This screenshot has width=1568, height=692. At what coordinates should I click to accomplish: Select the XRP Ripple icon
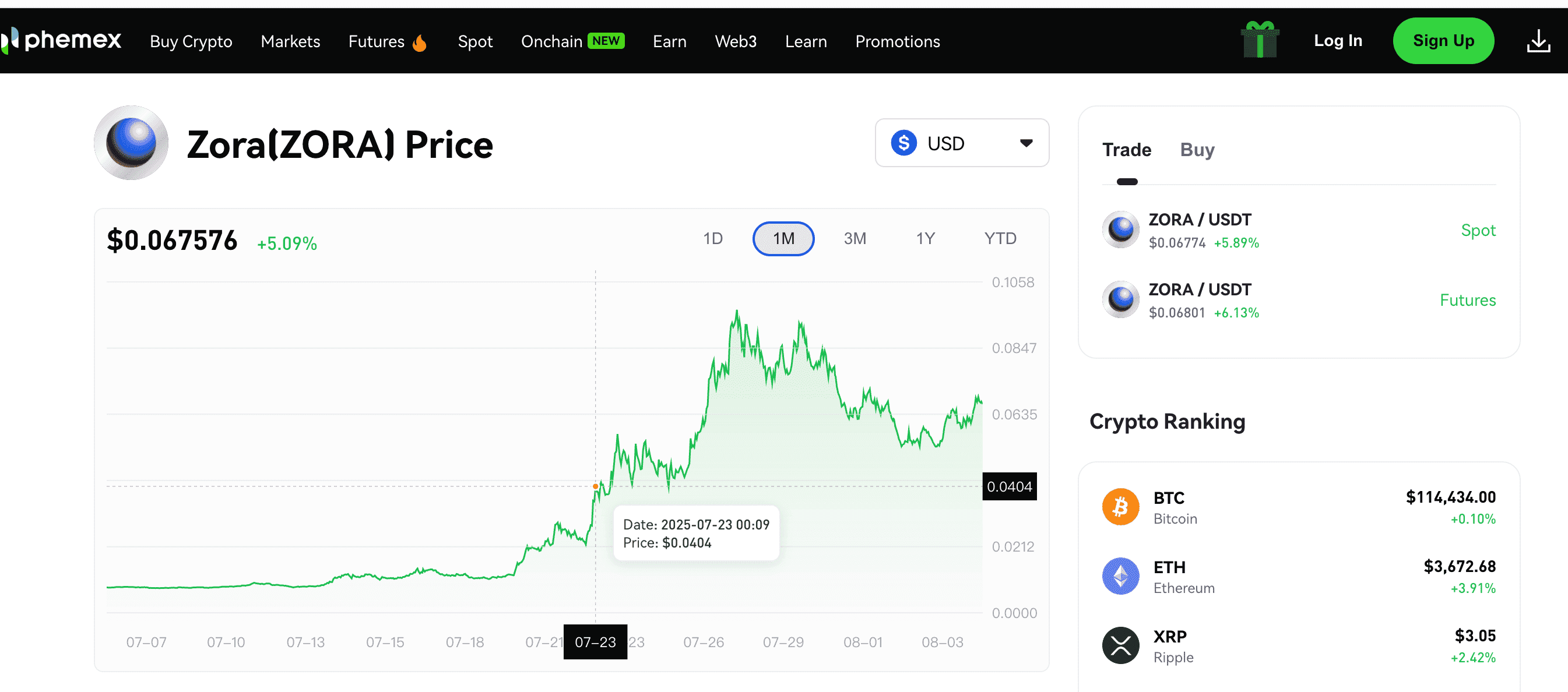click(x=1120, y=645)
